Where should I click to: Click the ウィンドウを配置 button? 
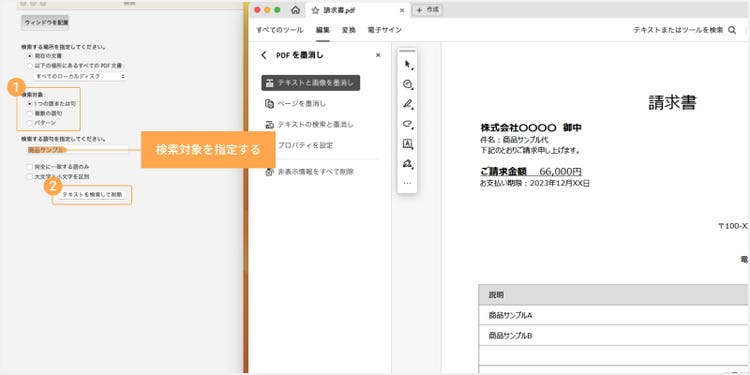pos(46,22)
